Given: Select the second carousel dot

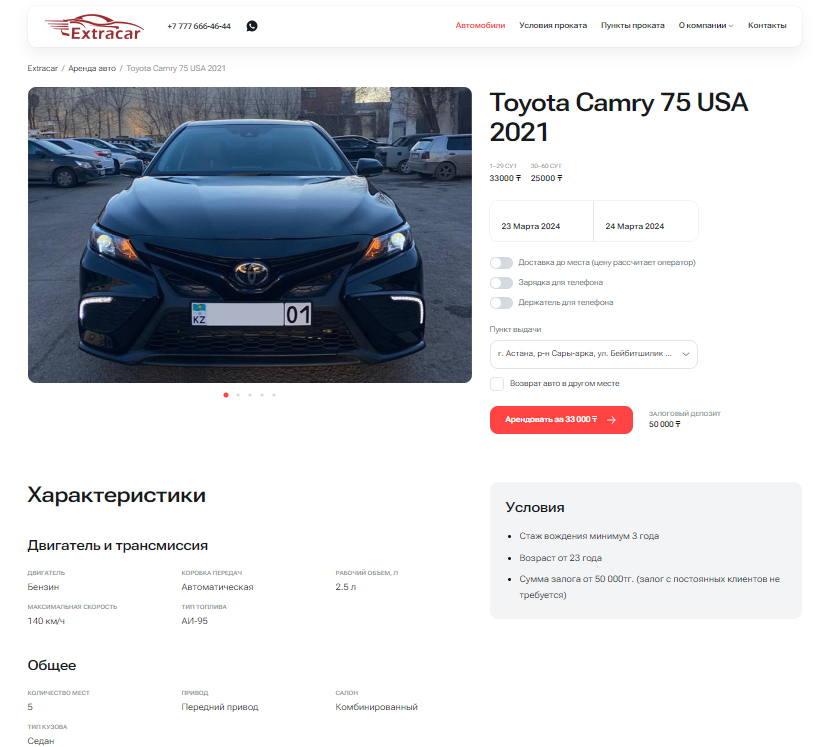Looking at the screenshot, I should tap(238, 395).
